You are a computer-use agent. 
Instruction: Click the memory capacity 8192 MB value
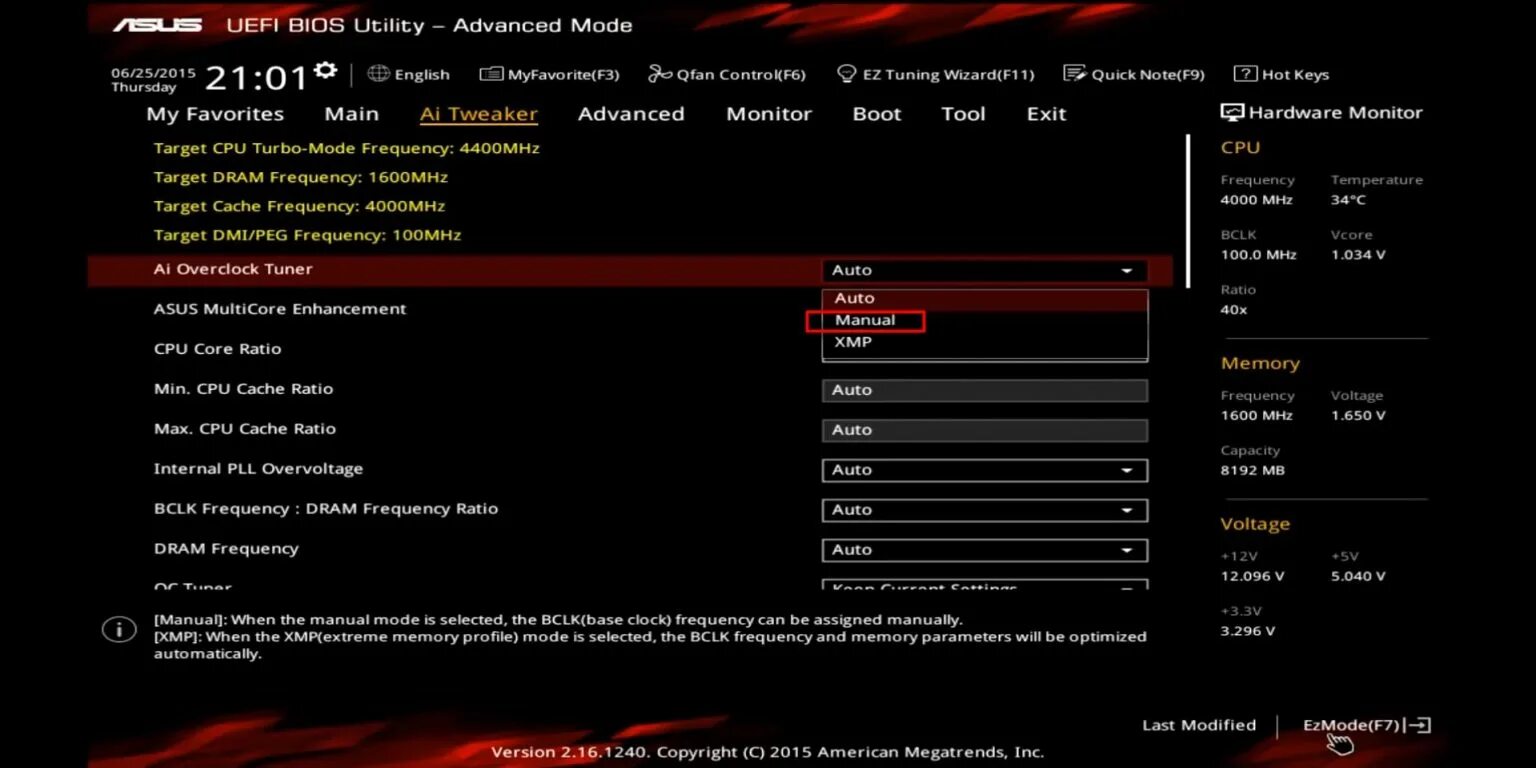point(1253,471)
